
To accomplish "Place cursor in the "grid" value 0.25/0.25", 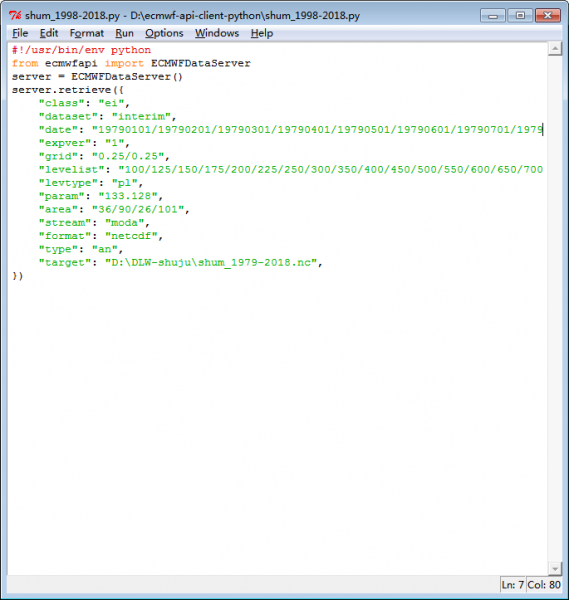I will pos(128,156).
